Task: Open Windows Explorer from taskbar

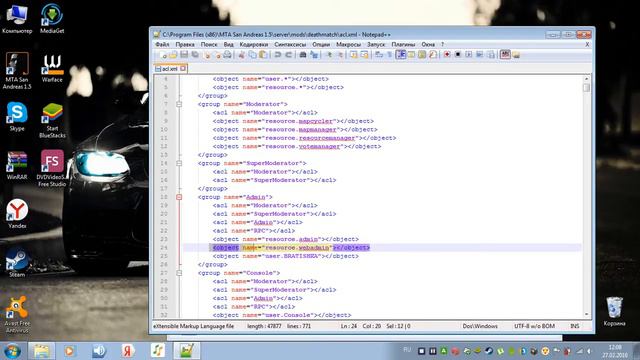Action: (x=41, y=351)
